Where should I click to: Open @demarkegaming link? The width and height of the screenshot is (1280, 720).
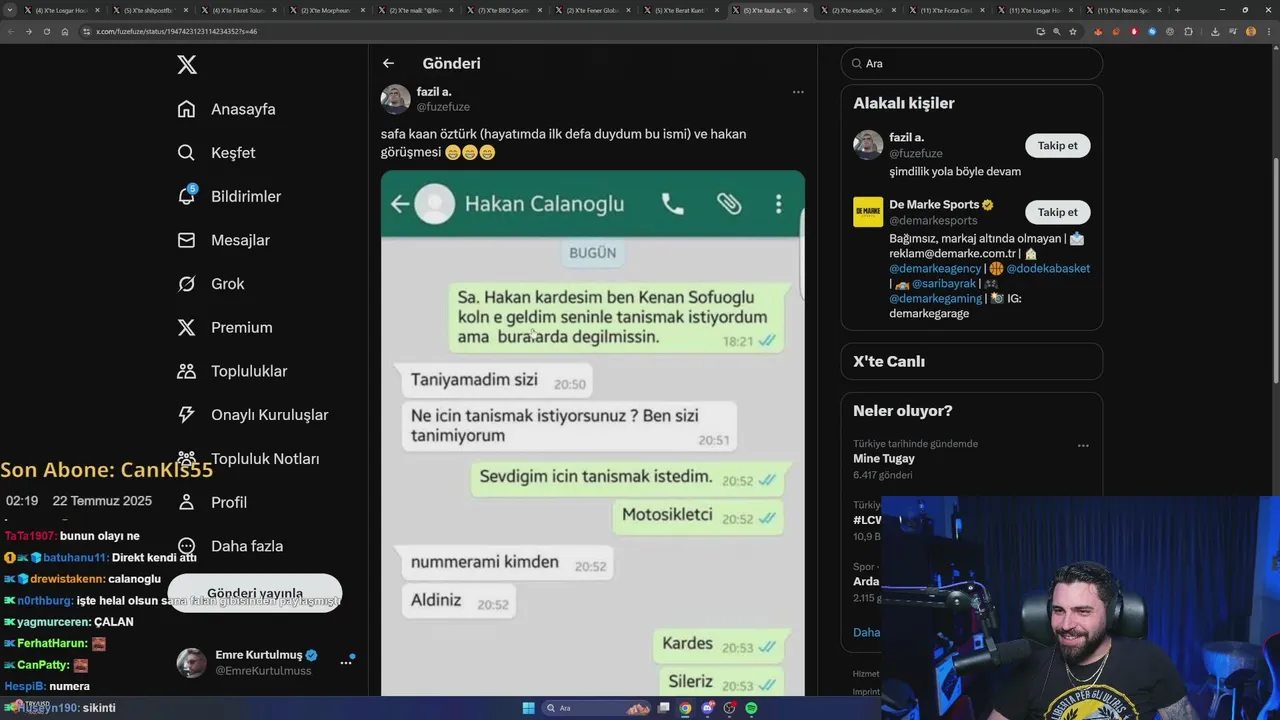936,299
